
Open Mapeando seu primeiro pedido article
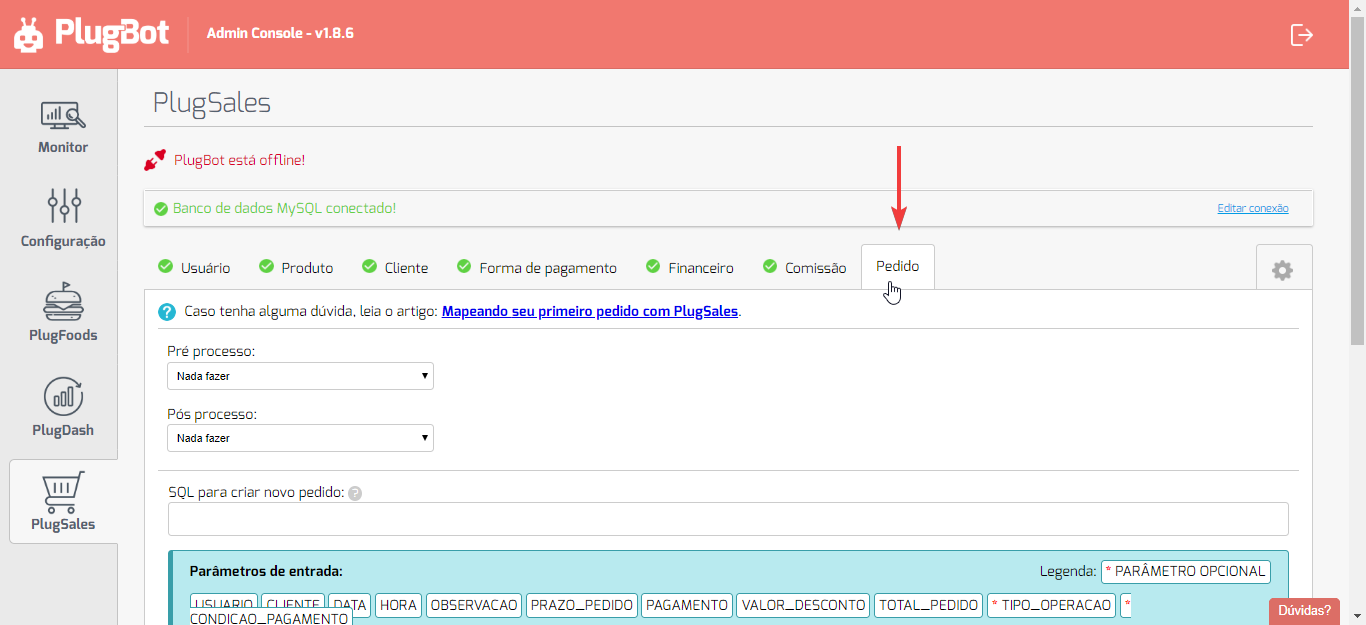coord(590,311)
